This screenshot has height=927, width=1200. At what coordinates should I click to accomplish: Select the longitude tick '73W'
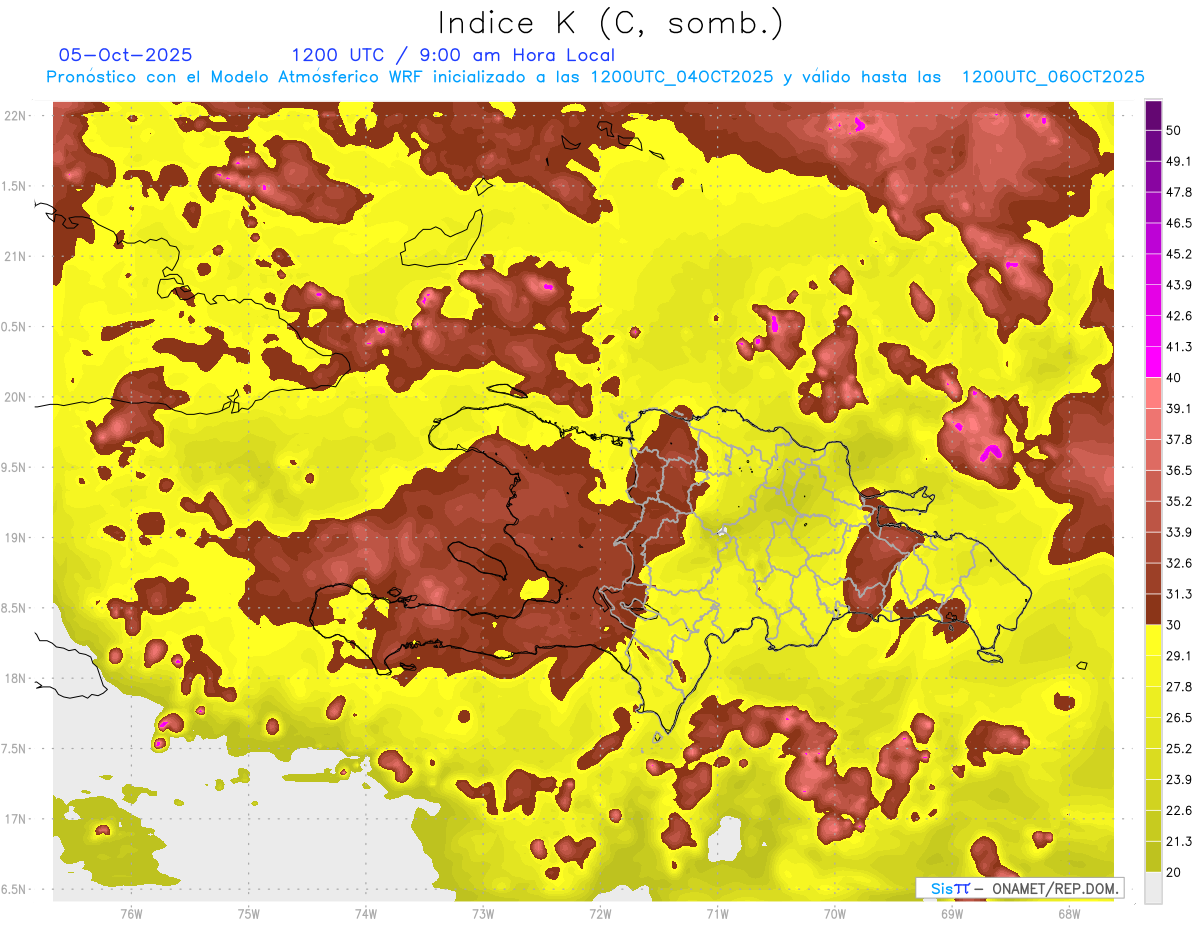click(483, 914)
